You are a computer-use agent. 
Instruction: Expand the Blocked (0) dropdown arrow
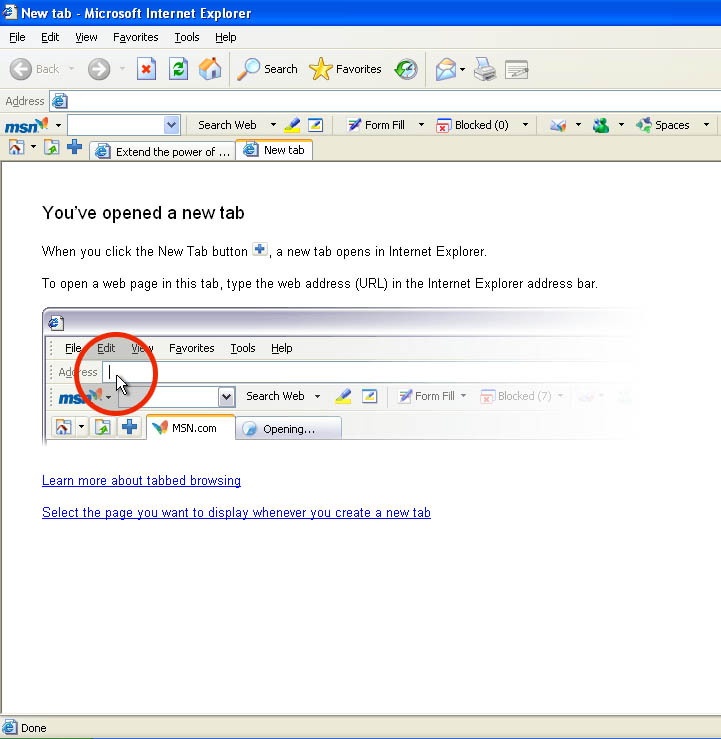[x=525, y=125]
